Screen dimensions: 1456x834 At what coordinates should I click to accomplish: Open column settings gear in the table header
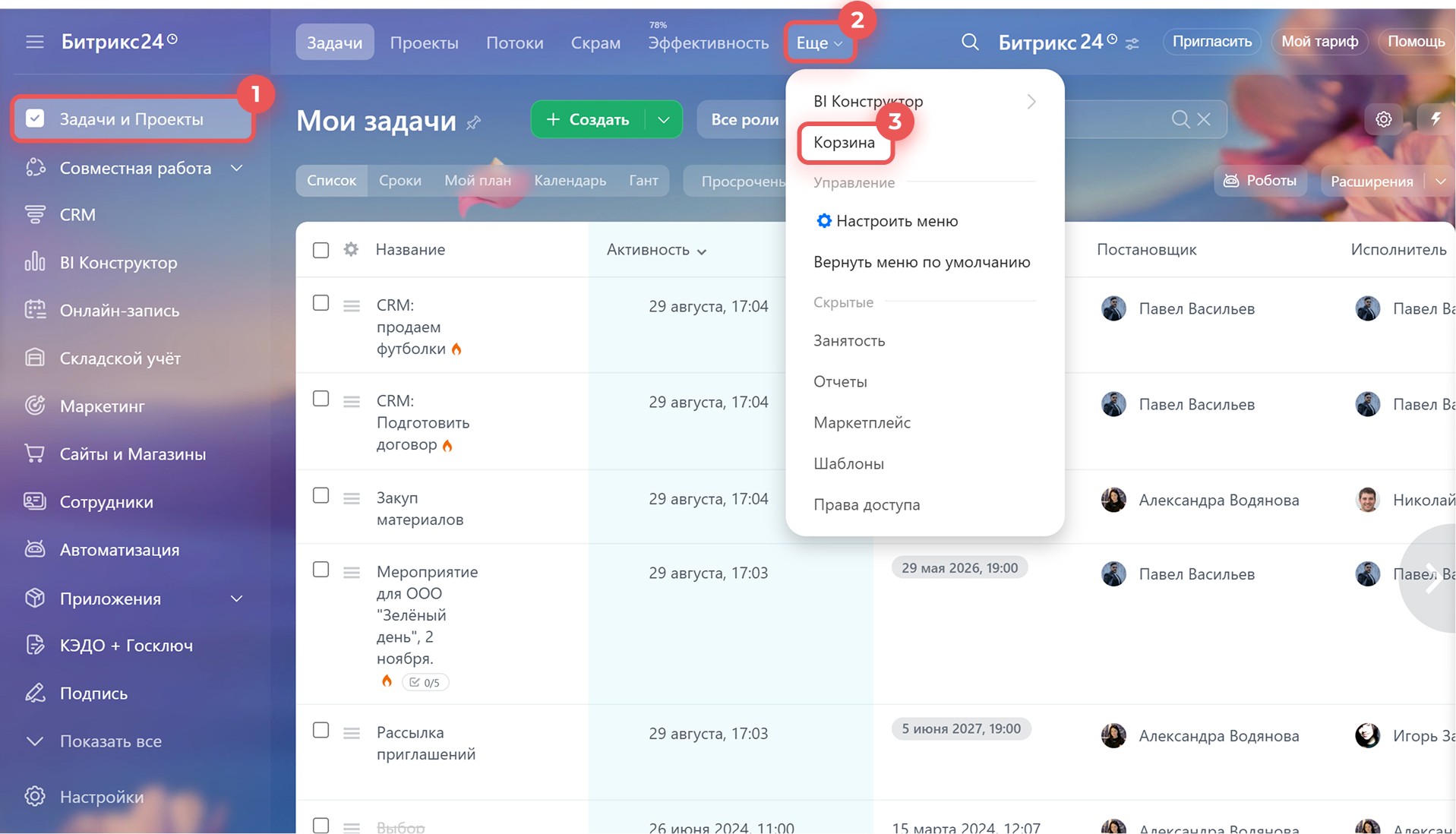click(x=351, y=249)
